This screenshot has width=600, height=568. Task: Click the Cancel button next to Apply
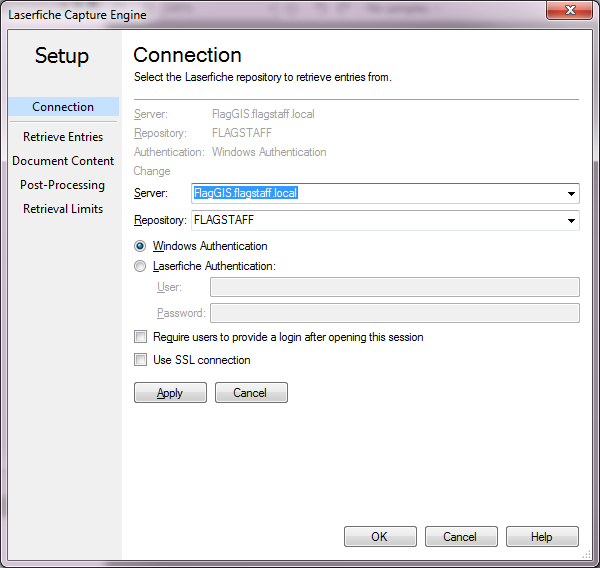tap(251, 393)
